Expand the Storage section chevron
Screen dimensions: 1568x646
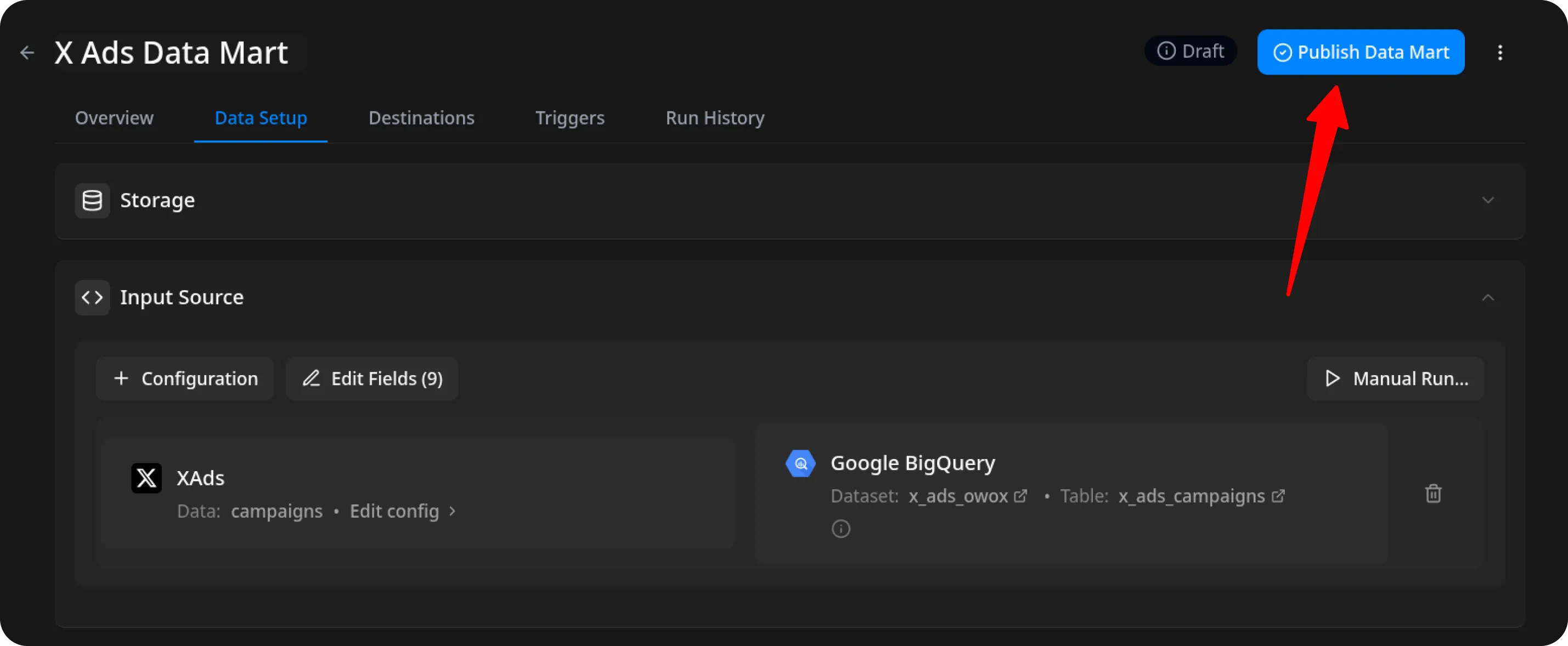tap(1488, 200)
